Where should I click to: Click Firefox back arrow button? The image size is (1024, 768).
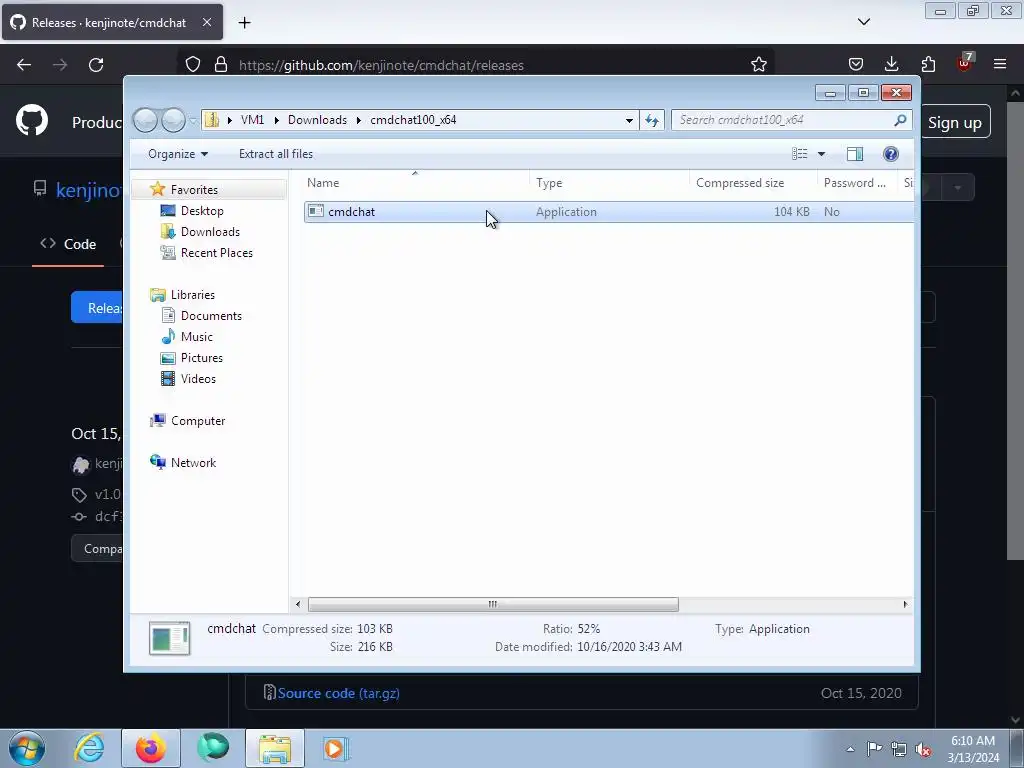[24, 65]
